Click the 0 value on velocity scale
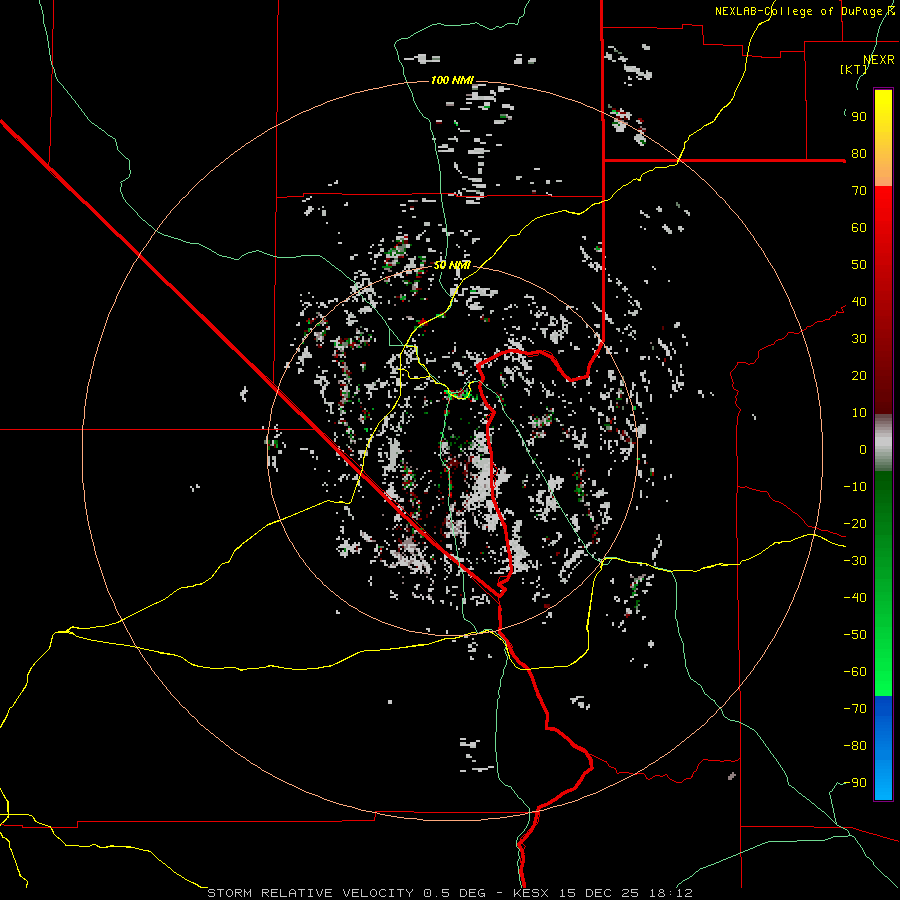This screenshot has width=900, height=900. click(x=863, y=450)
